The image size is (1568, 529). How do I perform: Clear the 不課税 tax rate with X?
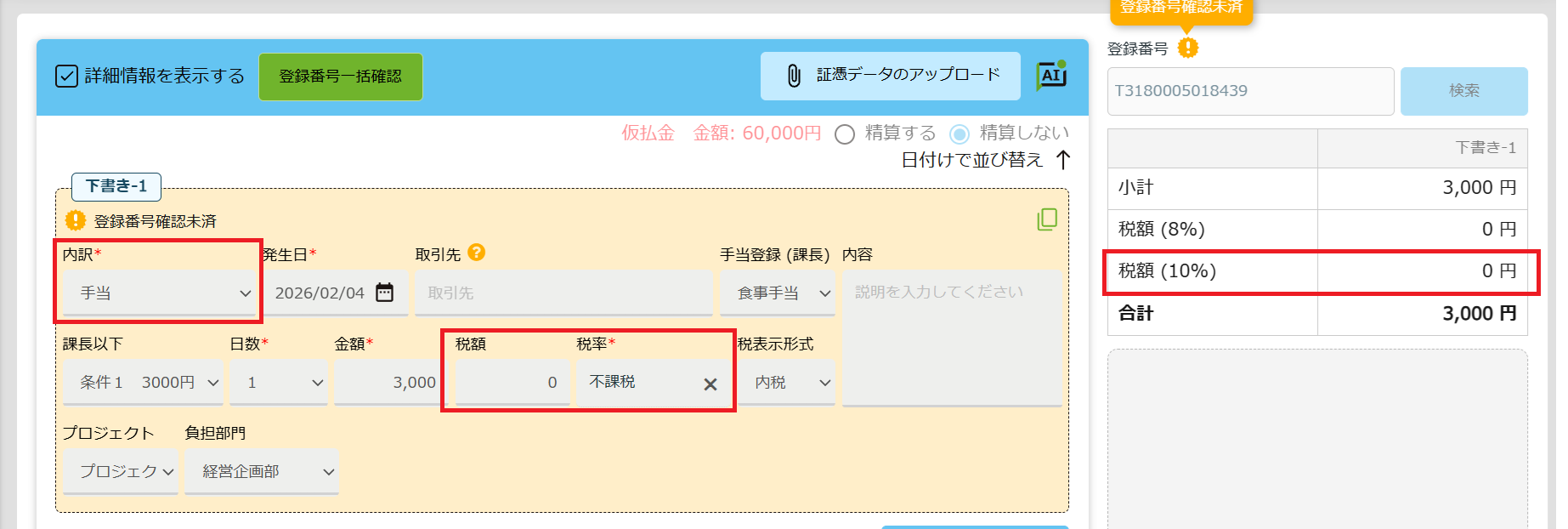[710, 384]
